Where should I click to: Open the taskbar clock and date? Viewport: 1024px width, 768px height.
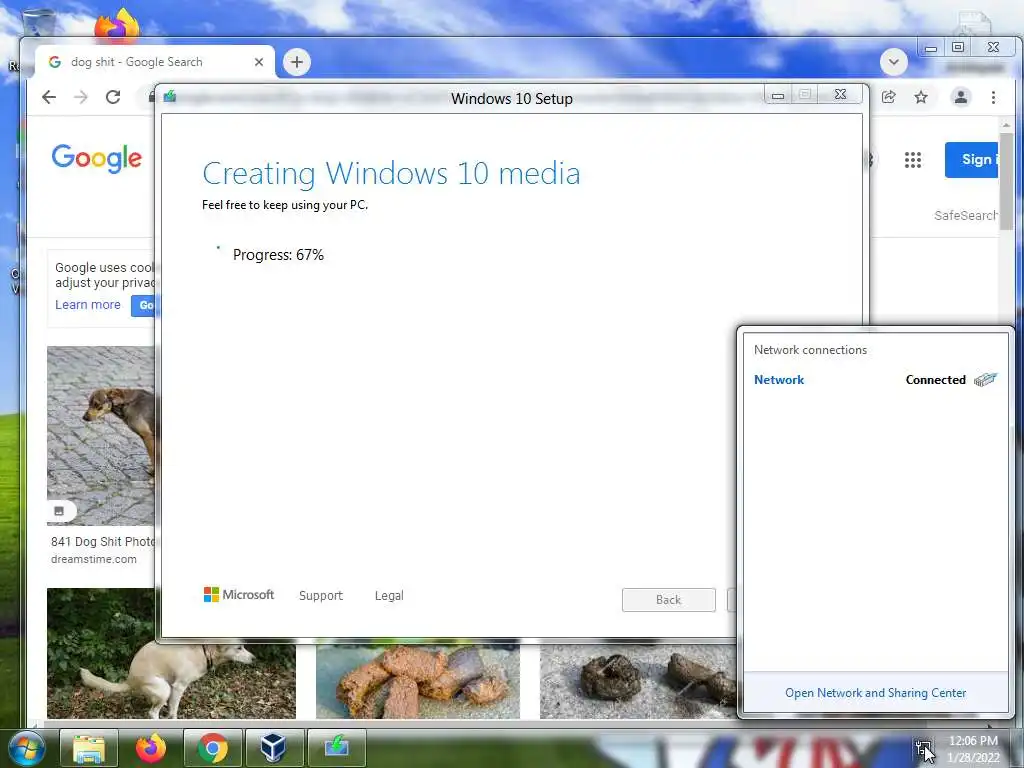(x=973, y=749)
